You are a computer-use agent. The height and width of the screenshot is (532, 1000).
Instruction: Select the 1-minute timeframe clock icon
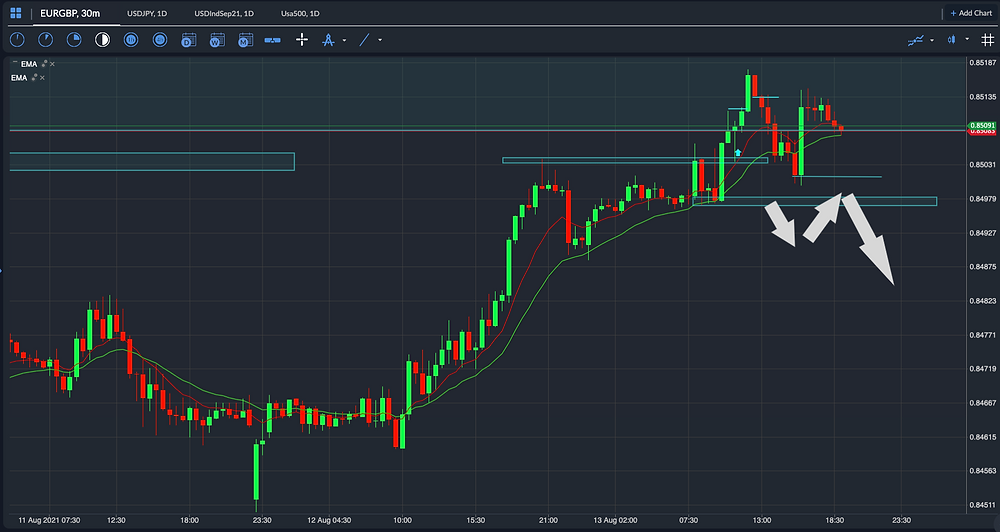click(17, 40)
